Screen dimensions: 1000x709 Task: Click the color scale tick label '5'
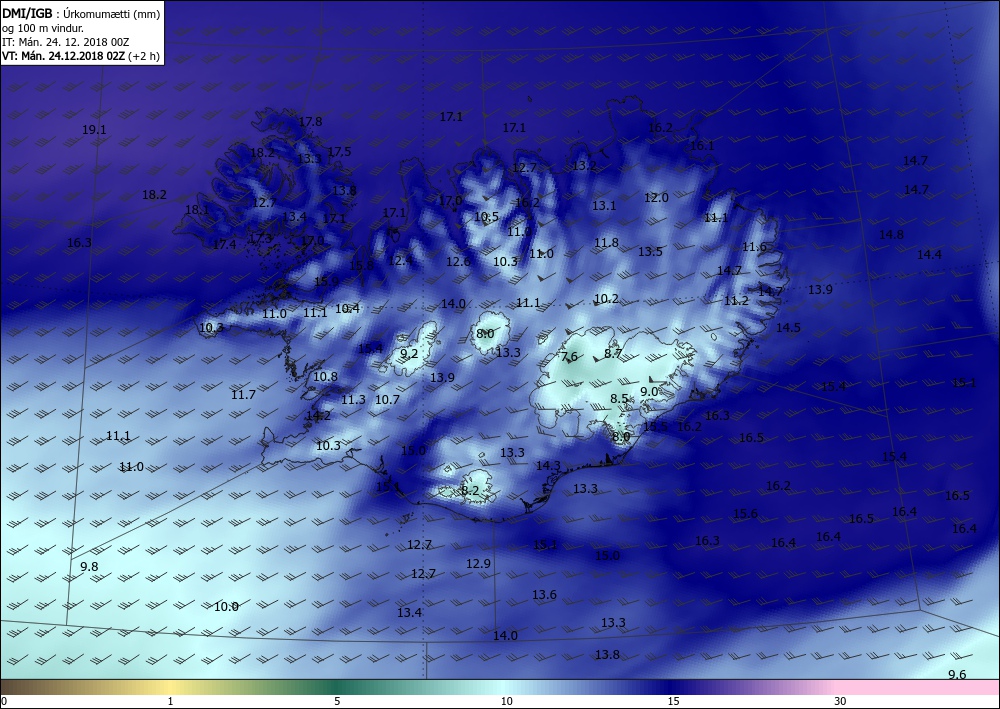pyautogui.click(x=337, y=702)
